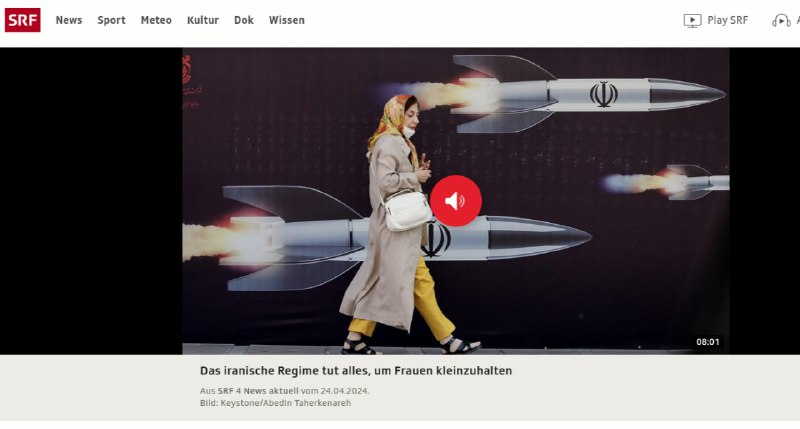Open the News menu item
Screen dimensions: 800x429
(69, 20)
